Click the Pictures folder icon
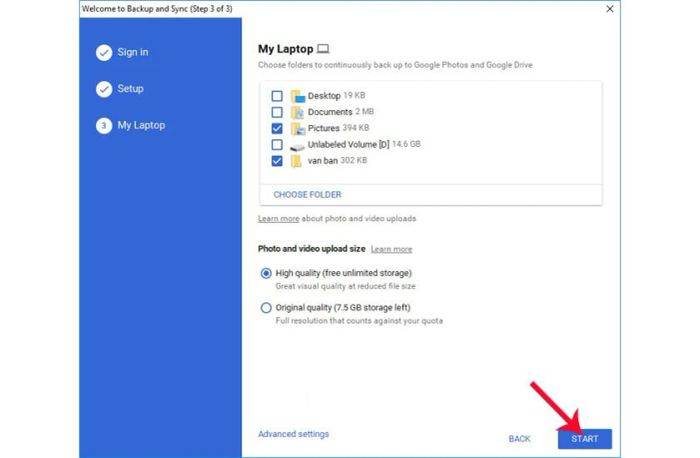 tap(297, 129)
